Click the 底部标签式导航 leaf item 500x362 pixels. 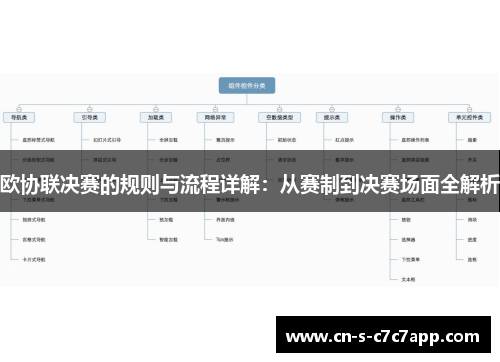tap(38, 140)
